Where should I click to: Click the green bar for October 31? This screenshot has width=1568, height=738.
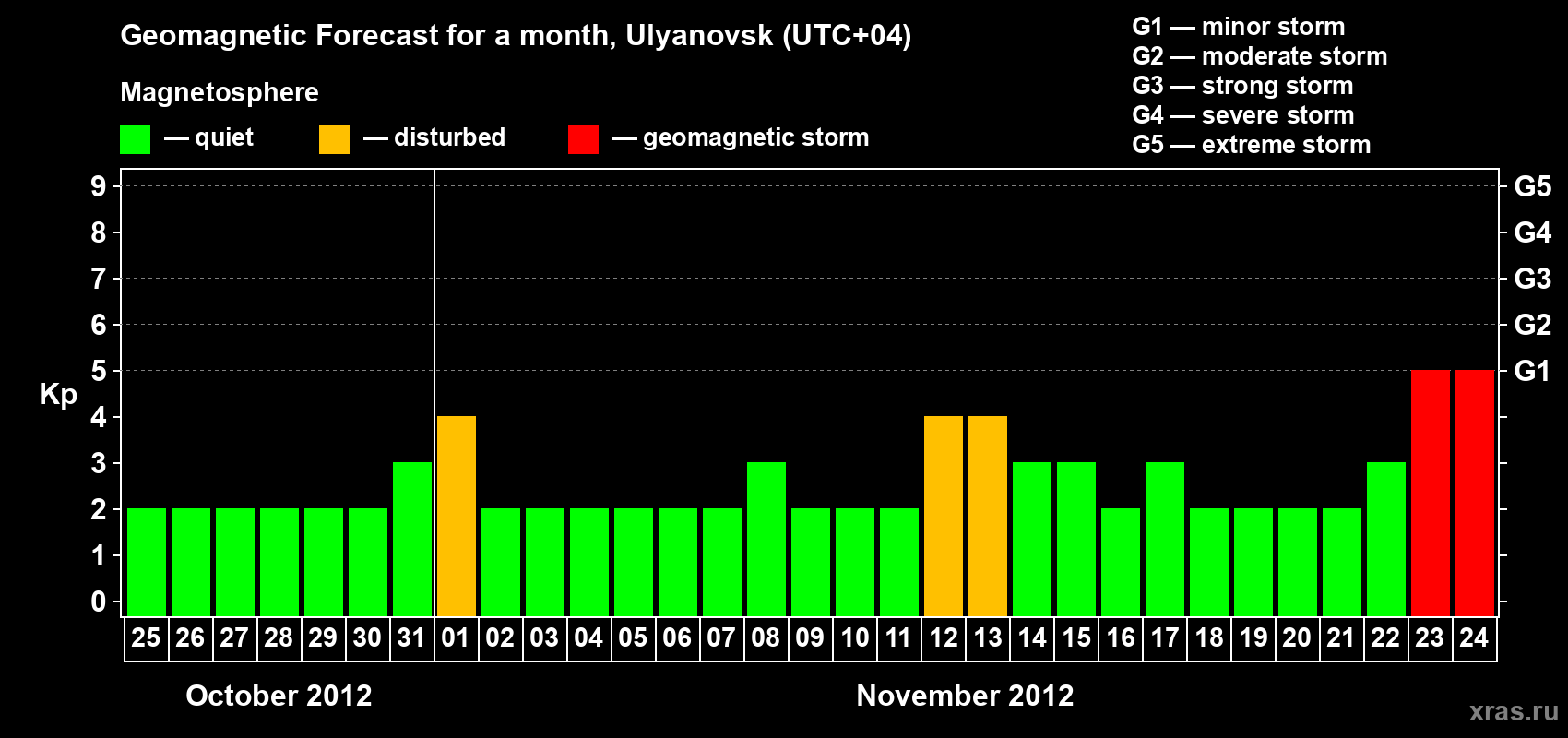coord(412,539)
